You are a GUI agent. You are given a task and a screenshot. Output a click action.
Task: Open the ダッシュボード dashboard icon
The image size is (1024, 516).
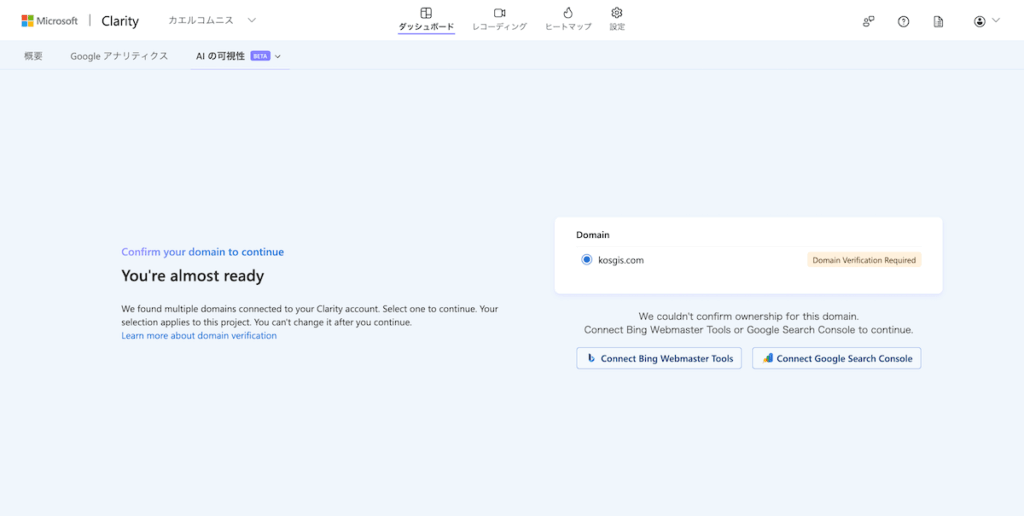click(426, 13)
